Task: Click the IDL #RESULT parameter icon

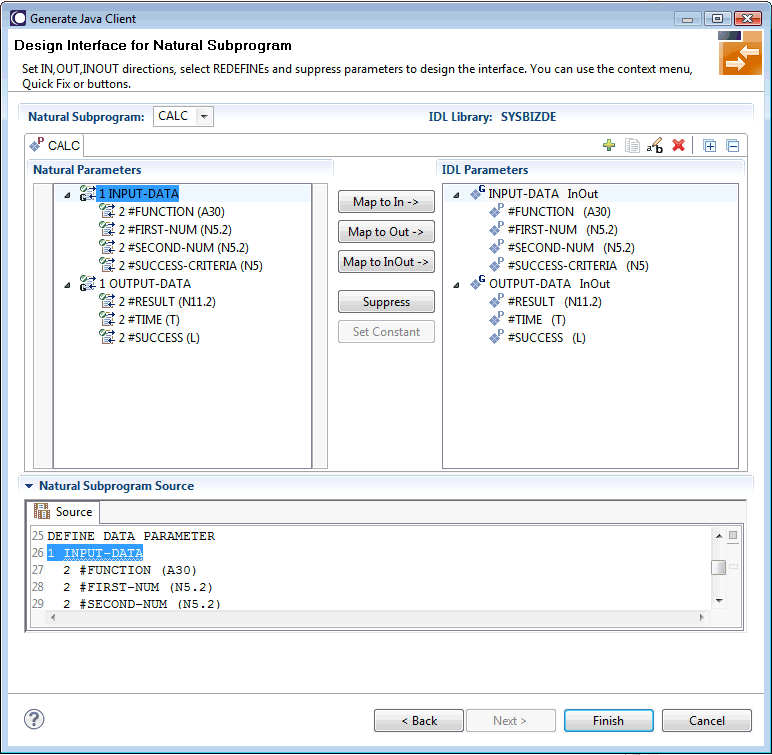Action: tap(496, 301)
